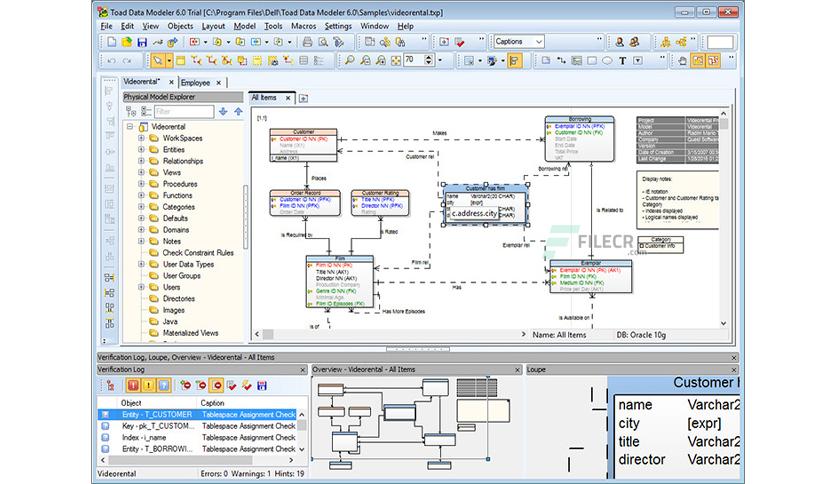Screen dimensions: 836x484
Task: Click the single User icon in the toolbar
Action: (x=620, y=42)
